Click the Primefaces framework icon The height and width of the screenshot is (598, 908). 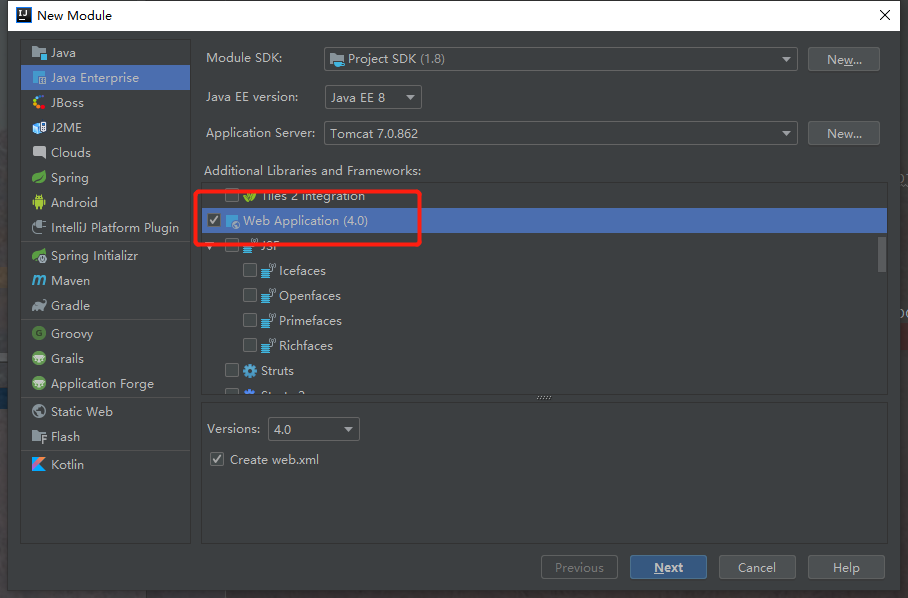point(268,320)
